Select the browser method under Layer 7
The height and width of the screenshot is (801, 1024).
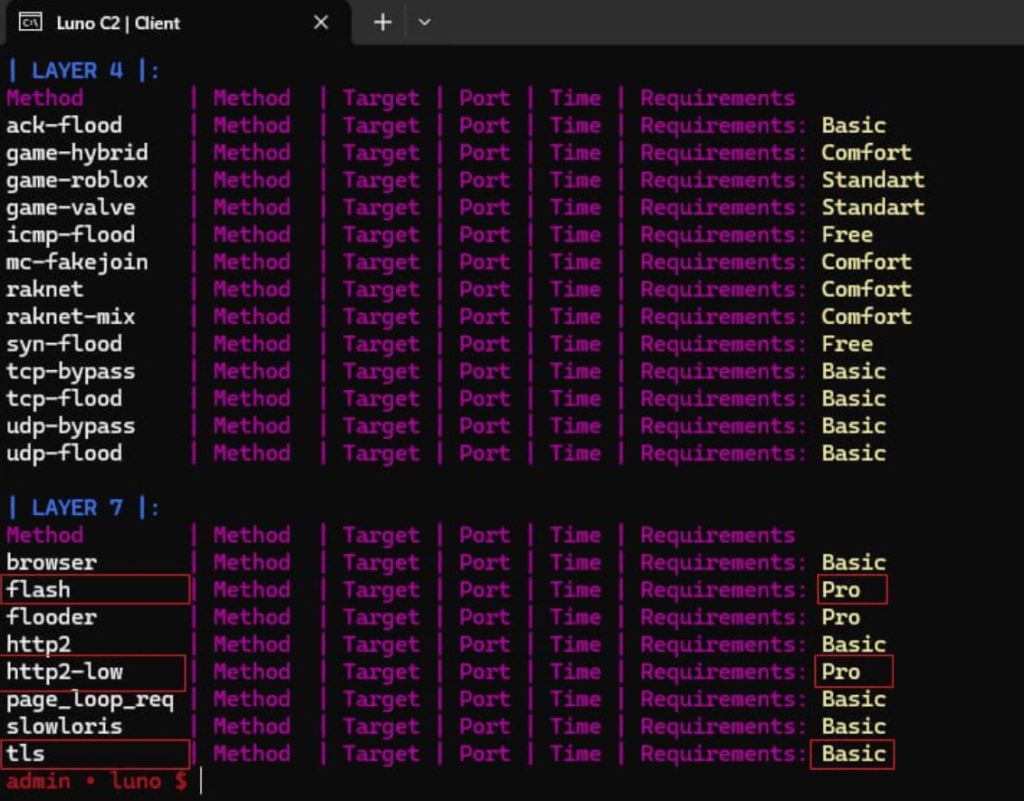tap(51, 562)
